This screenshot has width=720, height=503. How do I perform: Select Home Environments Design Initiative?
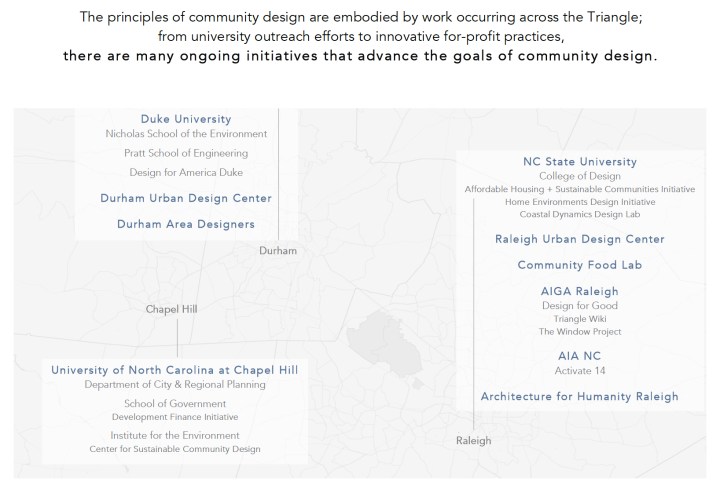pyautogui.click(x=580, y=202)
